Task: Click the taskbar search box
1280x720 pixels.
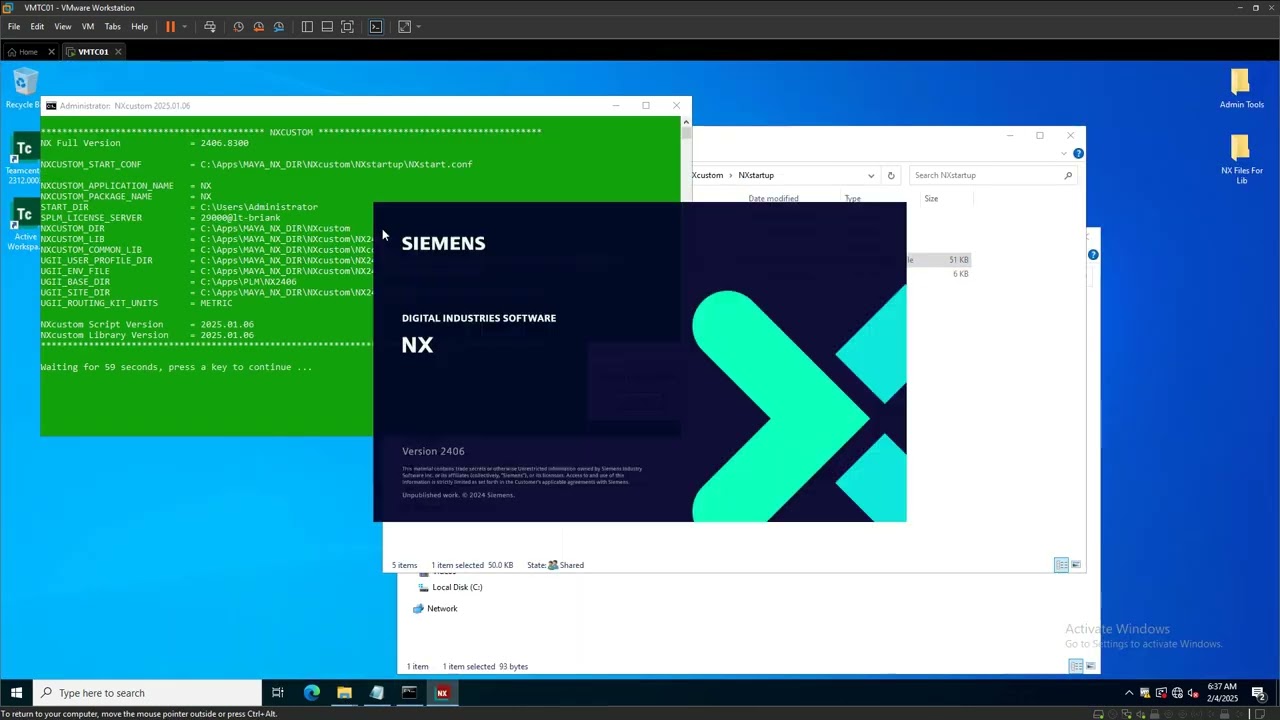Action: coord(147,692)
